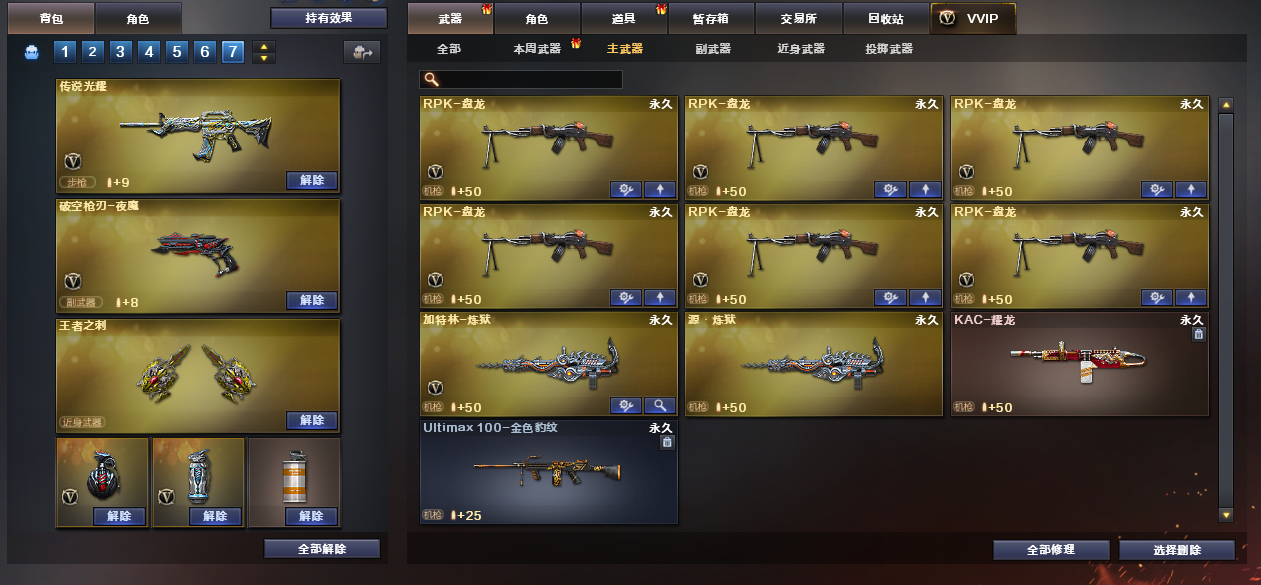Click the scrollbar down arrow in weapon list
This screenshot has width=1261, height=585.
[1225, 514]
